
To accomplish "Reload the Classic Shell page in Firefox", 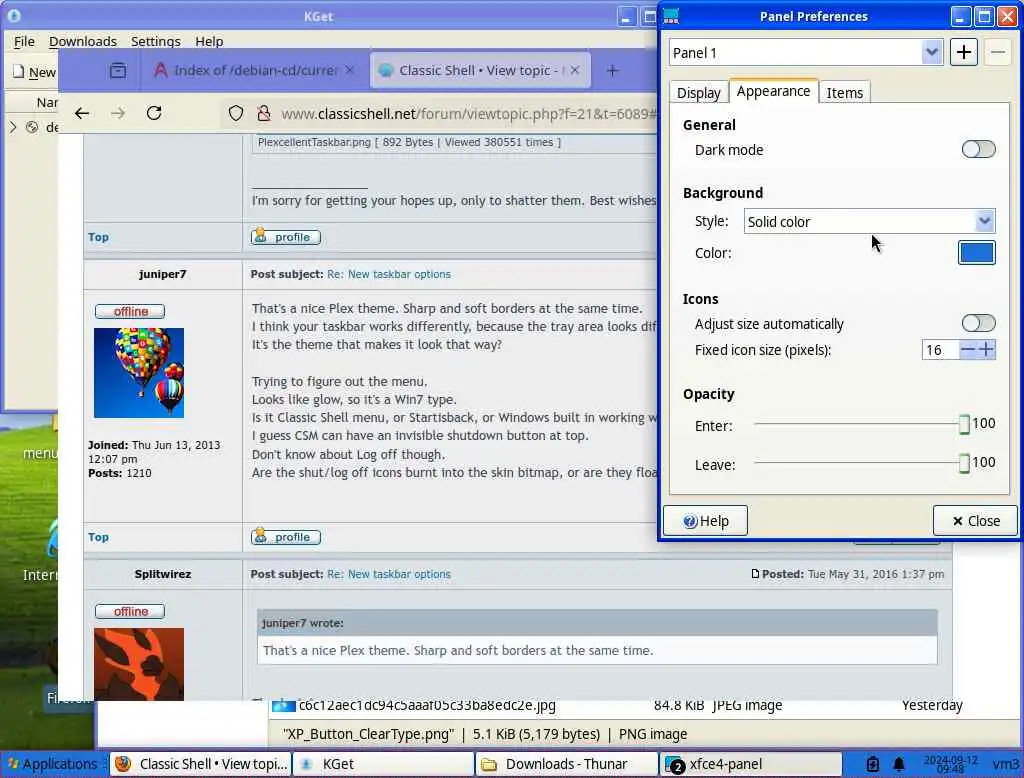I will (x=154, y=113).
